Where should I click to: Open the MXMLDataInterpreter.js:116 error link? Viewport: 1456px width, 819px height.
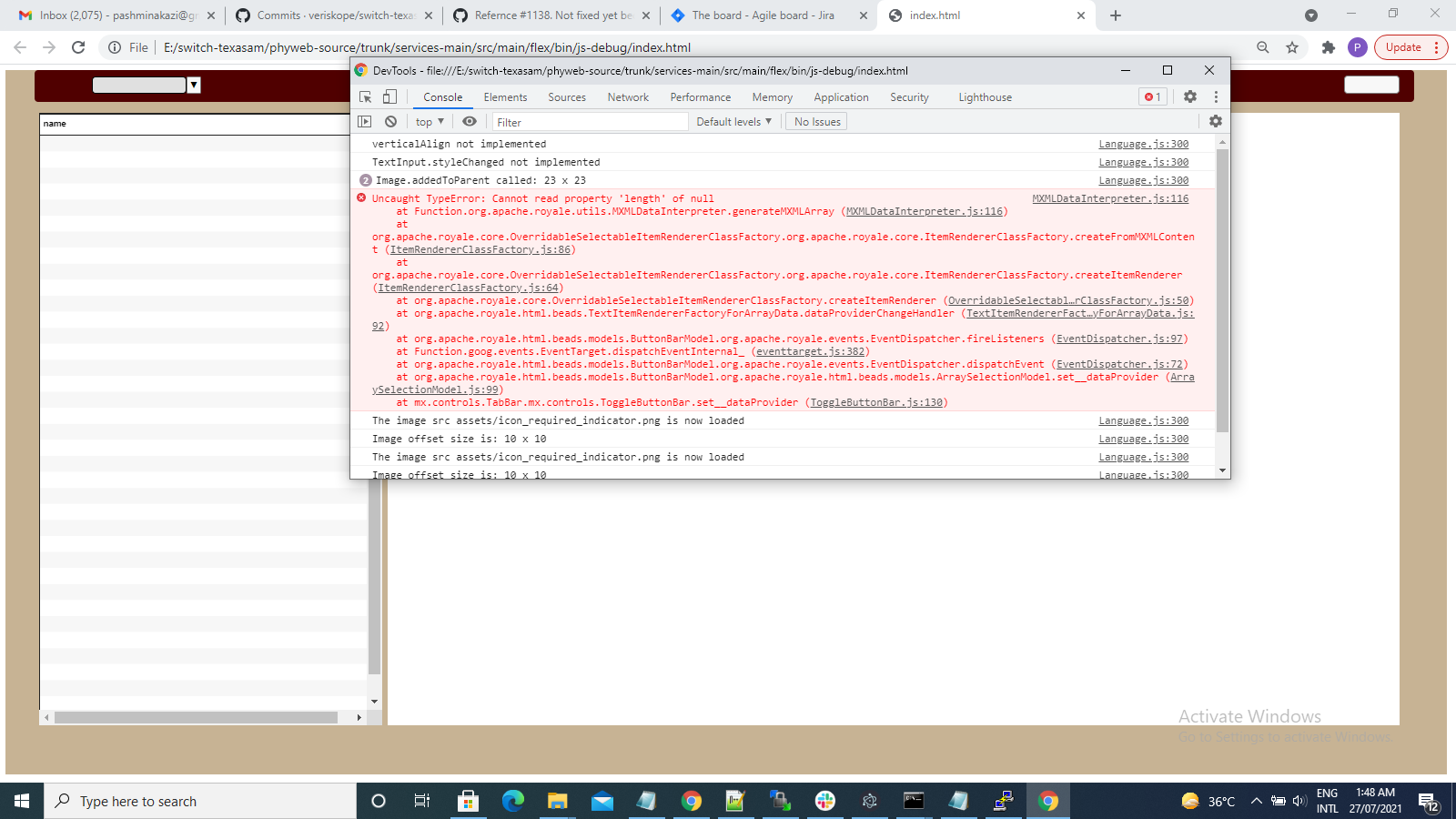pos(1109,197)
